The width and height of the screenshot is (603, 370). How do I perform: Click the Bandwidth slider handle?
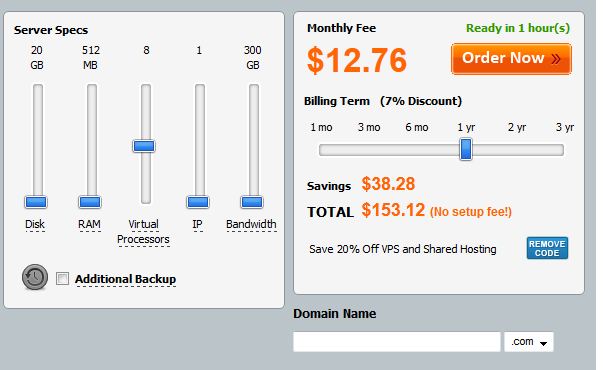pos(252,202)
